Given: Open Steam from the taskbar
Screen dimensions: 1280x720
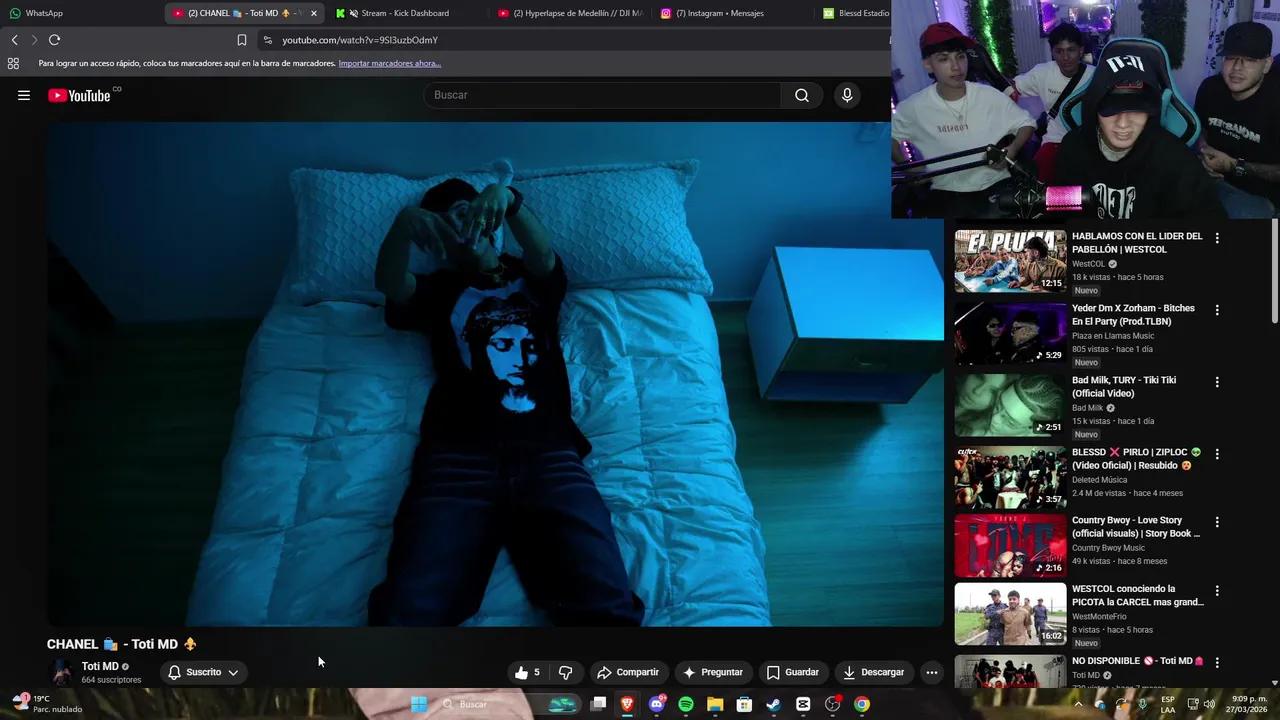Looking at the screenshot, I should coord(773,704).
